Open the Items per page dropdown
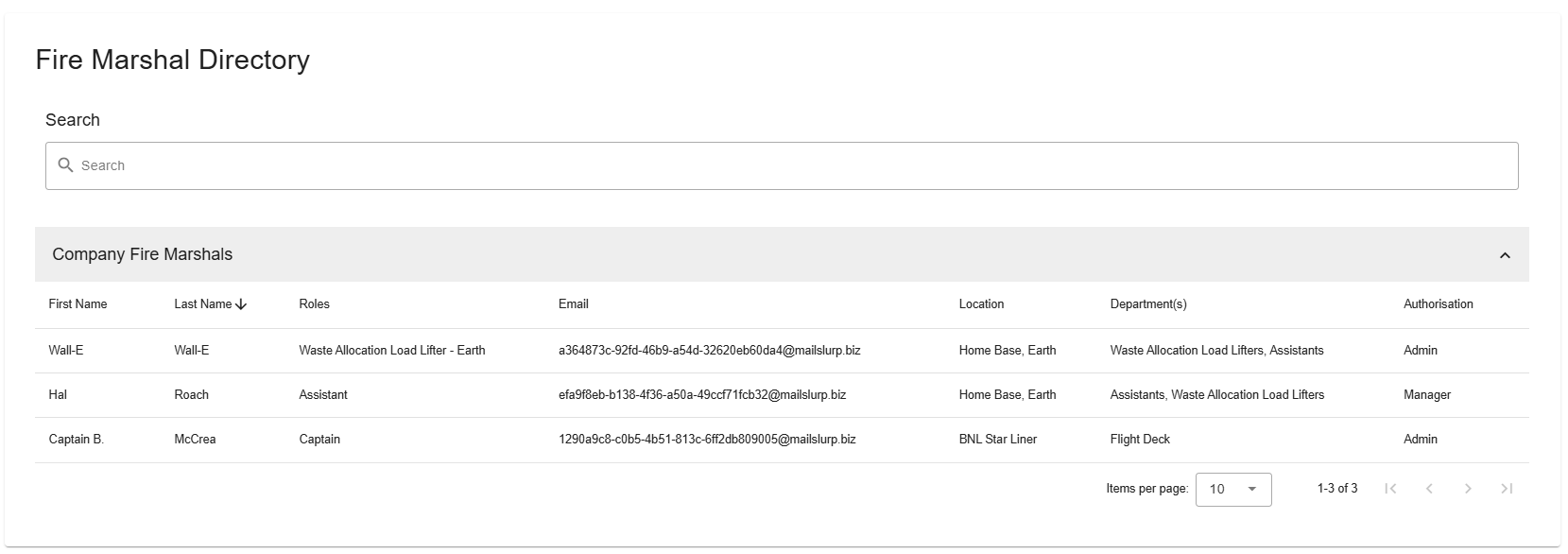This screenshot has width=1568, height=554. (1232, 489)
